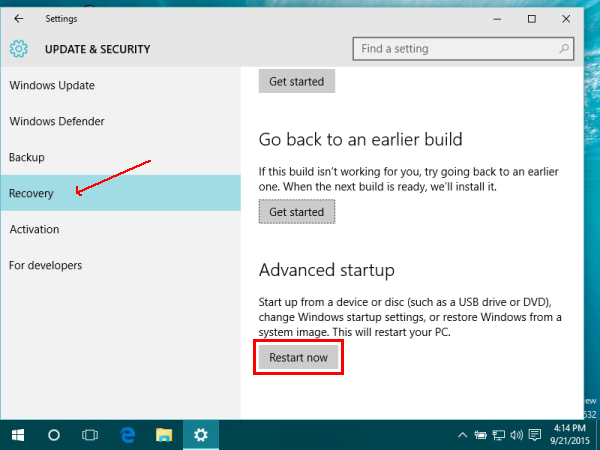
Task: Open the Windows Start menu
Action: click(x=18, y=435)
